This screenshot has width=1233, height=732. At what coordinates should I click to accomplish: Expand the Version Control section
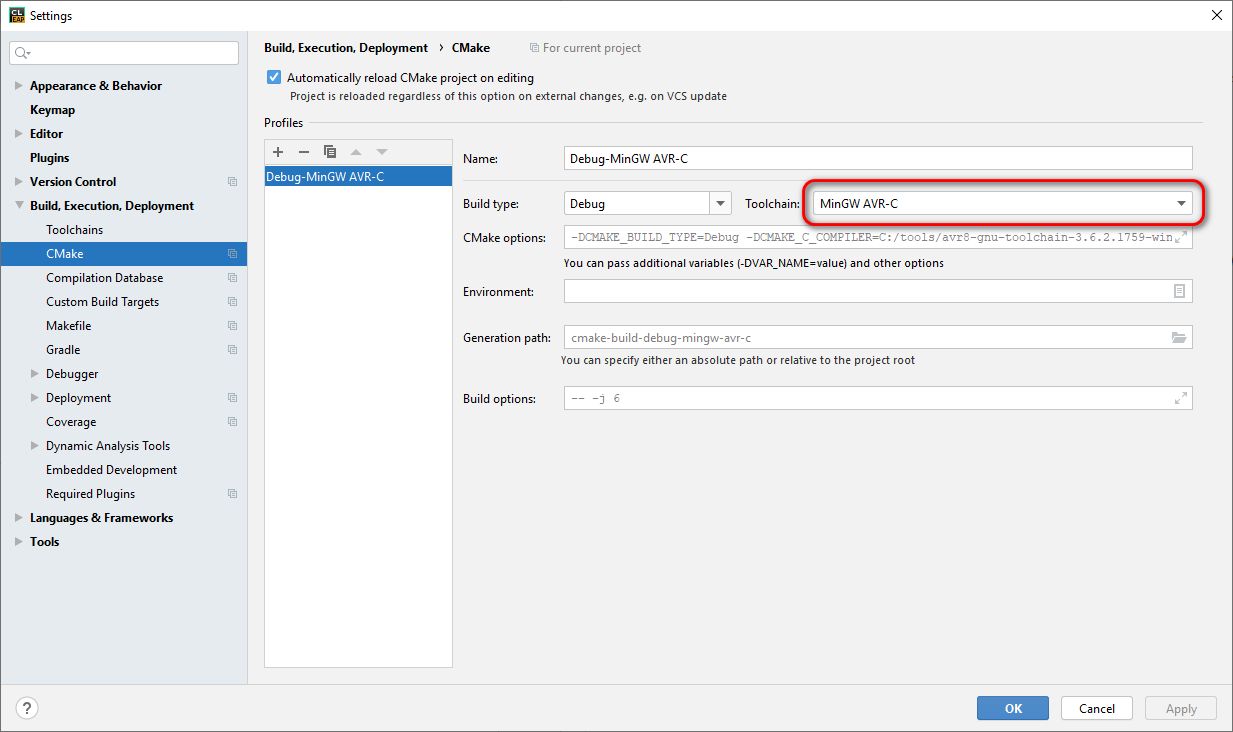coord(19,182)
